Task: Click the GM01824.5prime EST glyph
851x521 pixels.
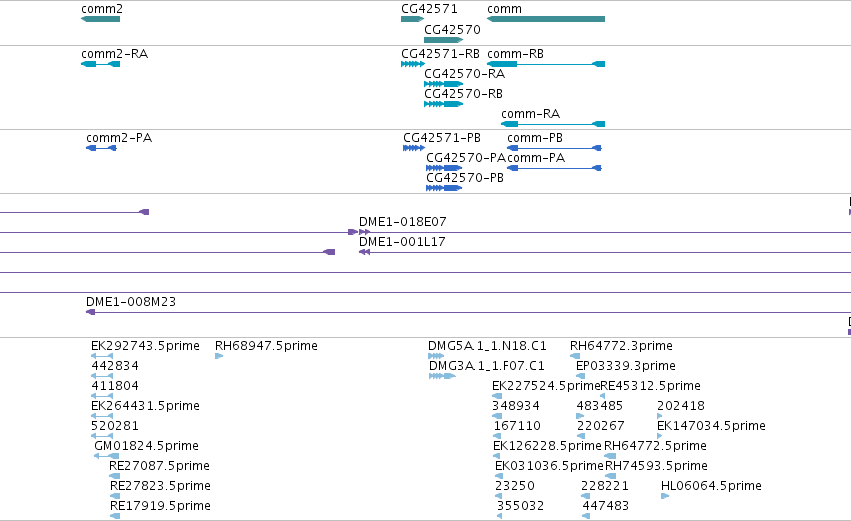Action: coord(106,456)
